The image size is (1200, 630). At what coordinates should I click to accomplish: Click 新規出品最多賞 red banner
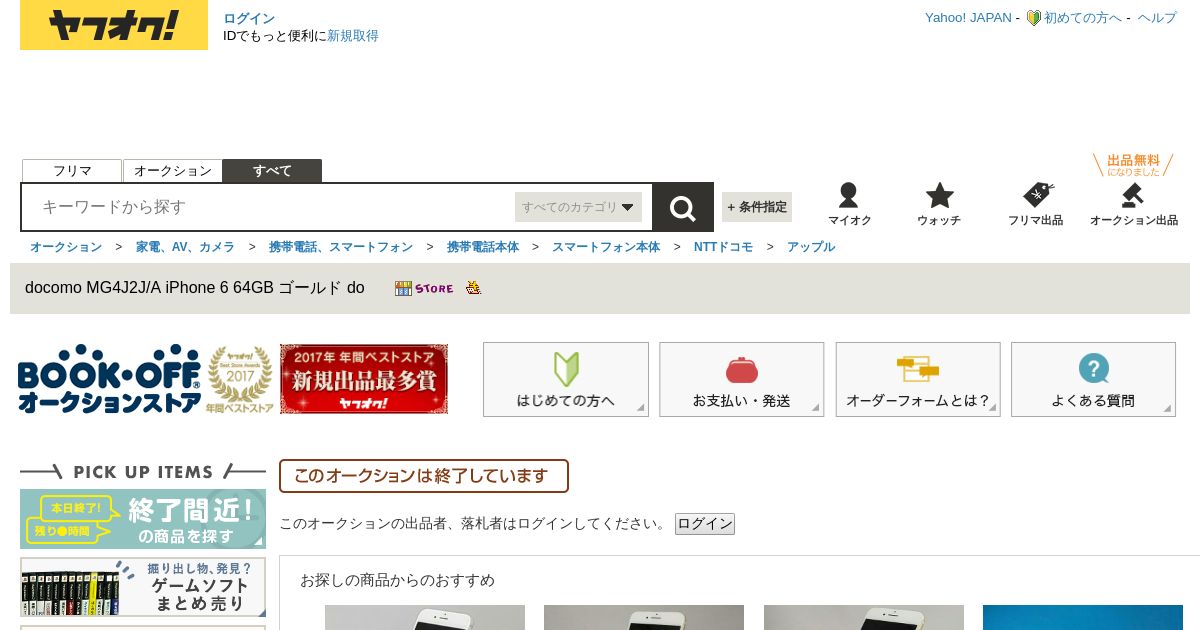364,379
